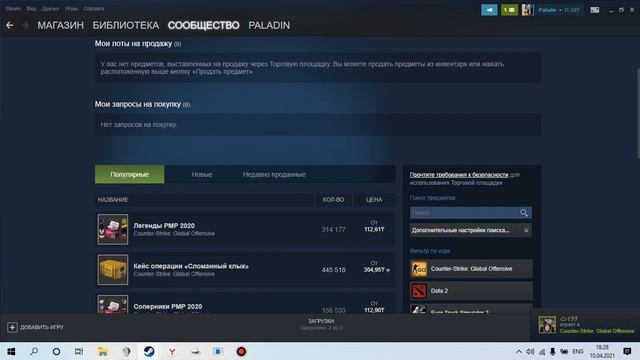
Task: Open Yandex Browser from the taskbar
Action: tap(172, 351)
